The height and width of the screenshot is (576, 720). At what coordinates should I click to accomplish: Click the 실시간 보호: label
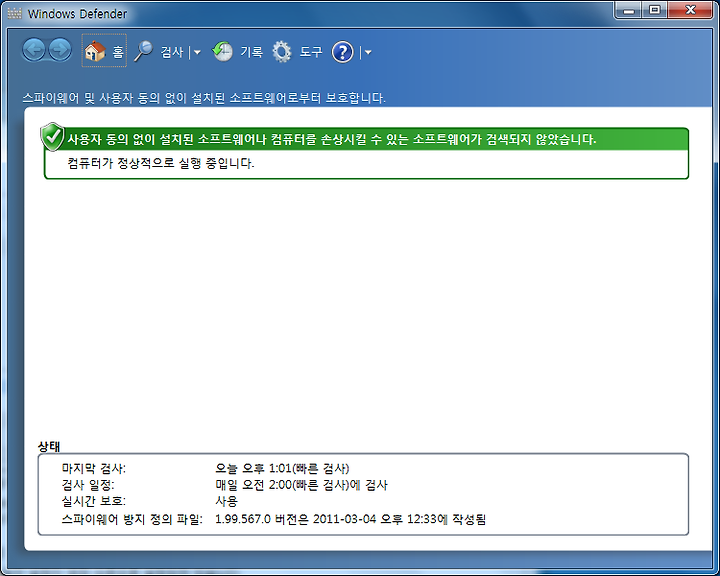click(x=93, y=502)
